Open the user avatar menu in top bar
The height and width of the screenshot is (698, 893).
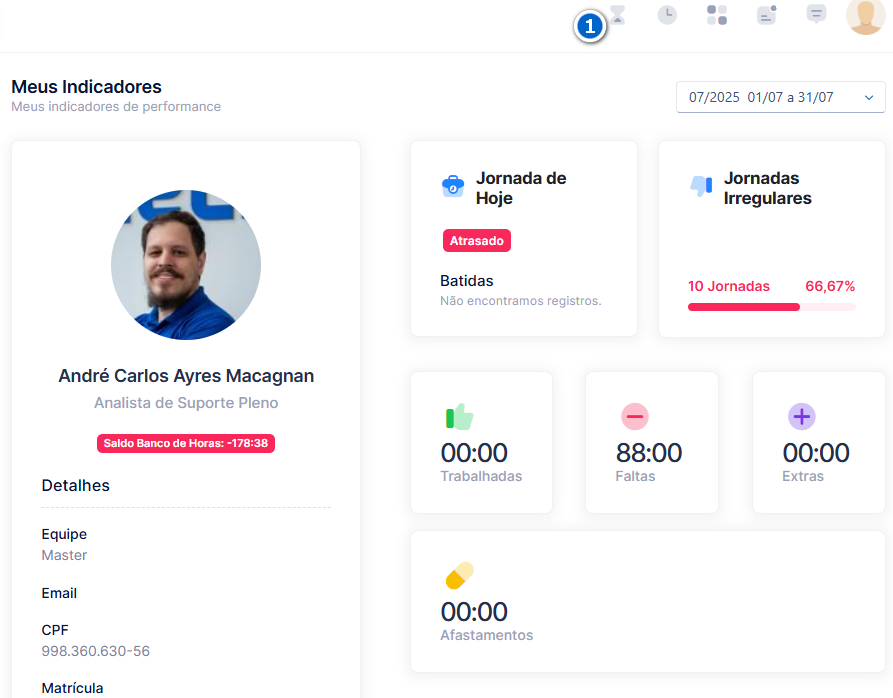(866, 16)
